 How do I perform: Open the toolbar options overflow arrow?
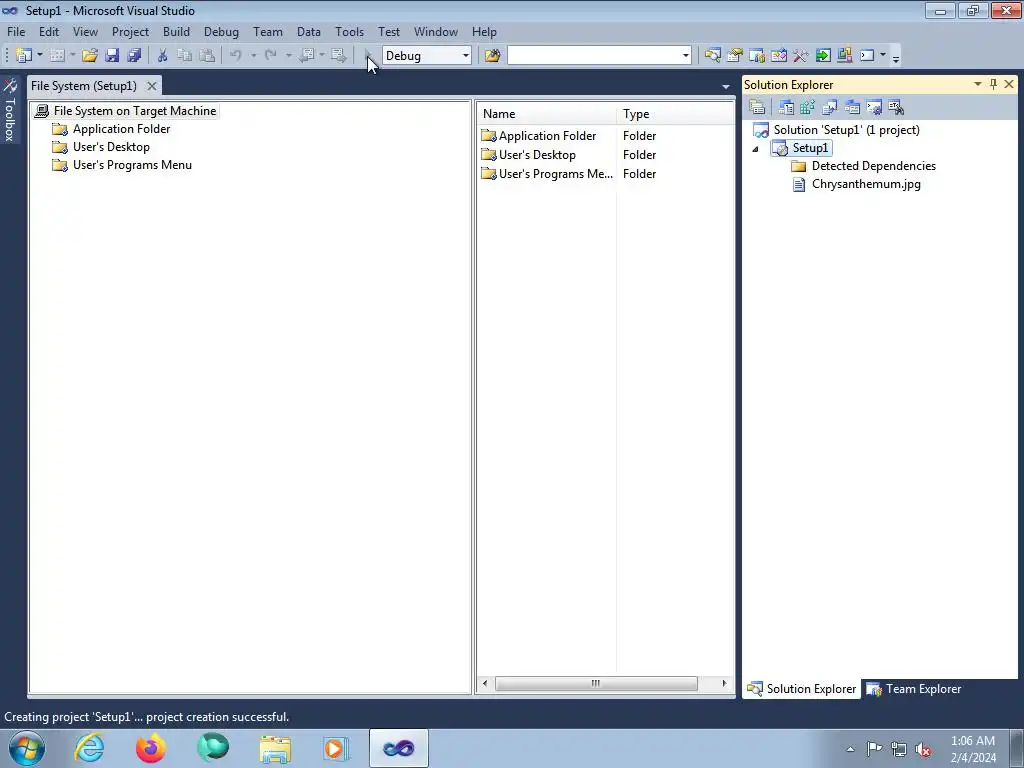(x=895, y=57)
